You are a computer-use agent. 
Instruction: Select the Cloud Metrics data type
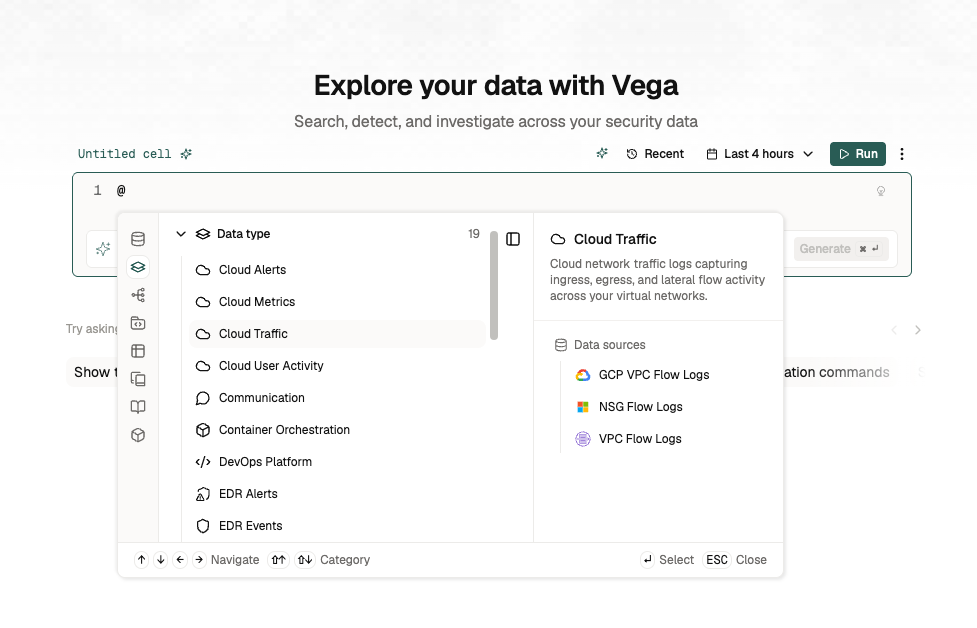[x=337, y=302]
